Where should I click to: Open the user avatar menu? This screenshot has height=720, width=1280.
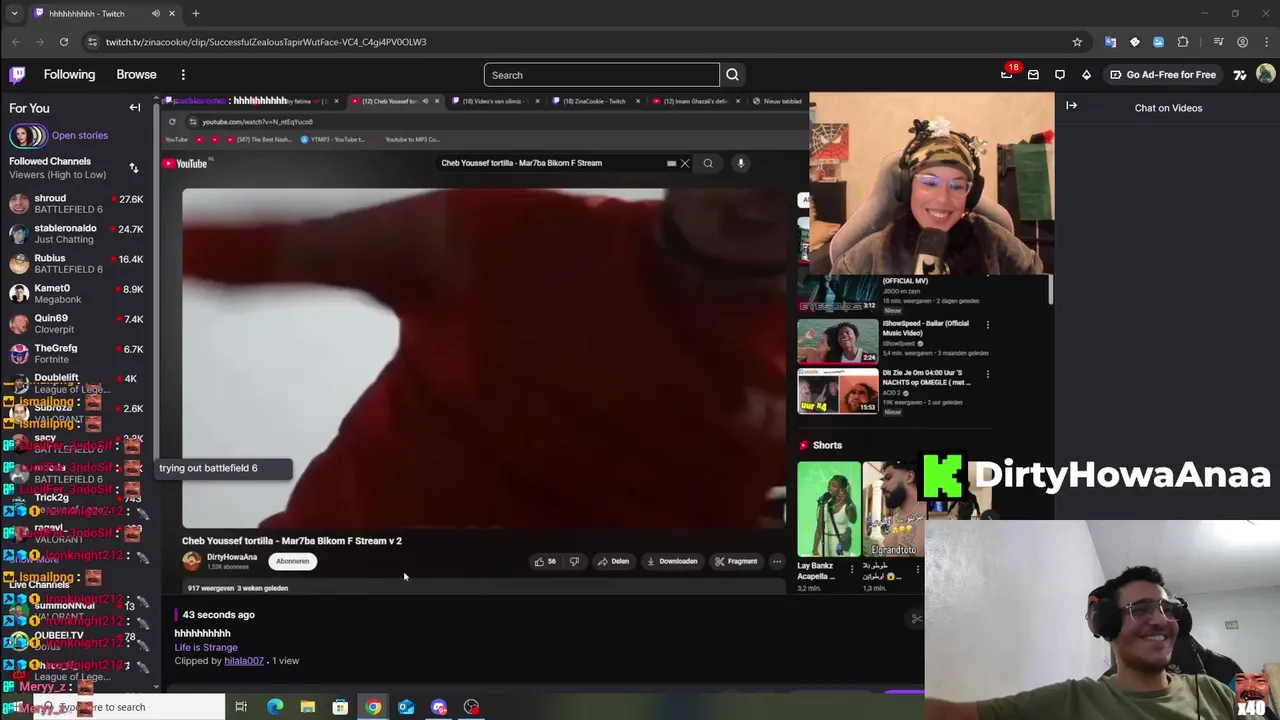point(1265,74)
